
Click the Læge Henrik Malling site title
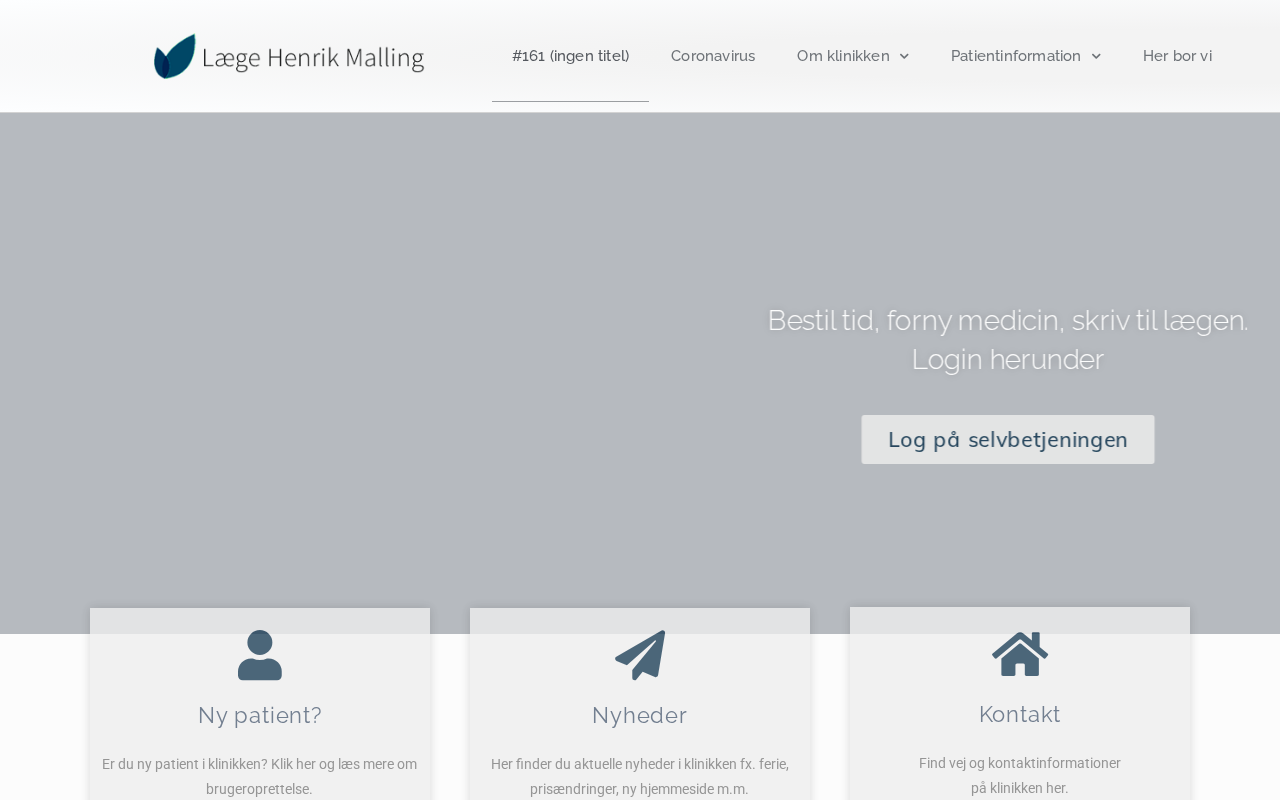pyautogui.click(x=313, y=58)
